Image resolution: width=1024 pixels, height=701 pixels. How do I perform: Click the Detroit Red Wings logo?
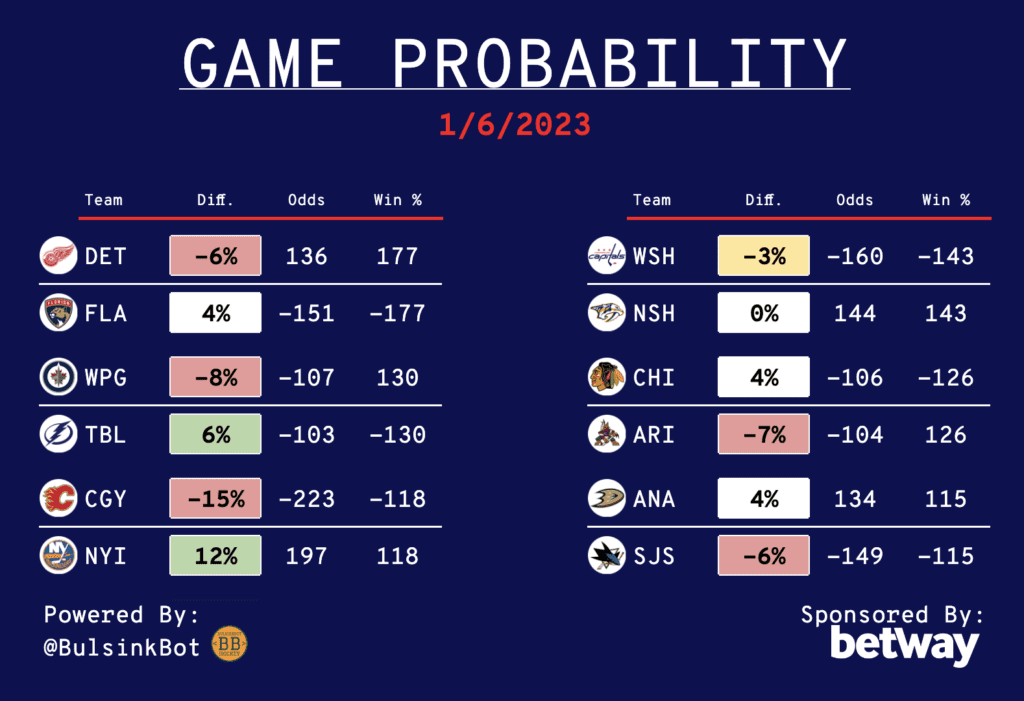tap(57, 256)
